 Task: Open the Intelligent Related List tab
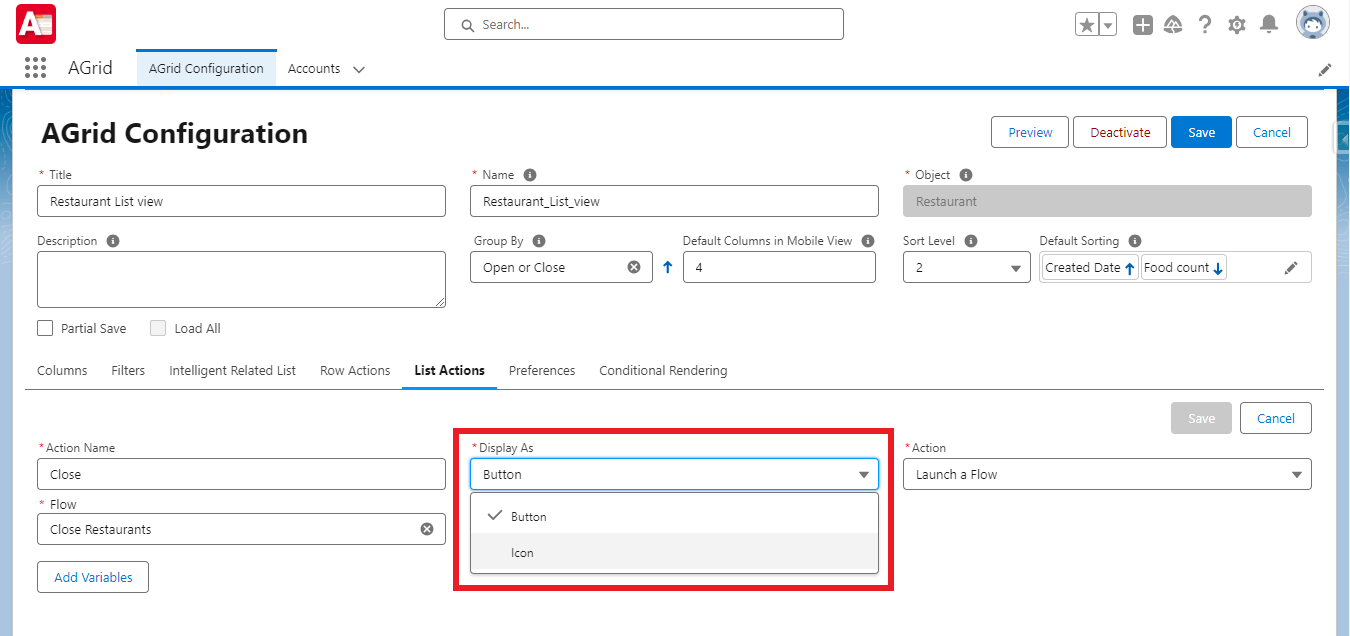pos(233,370)
